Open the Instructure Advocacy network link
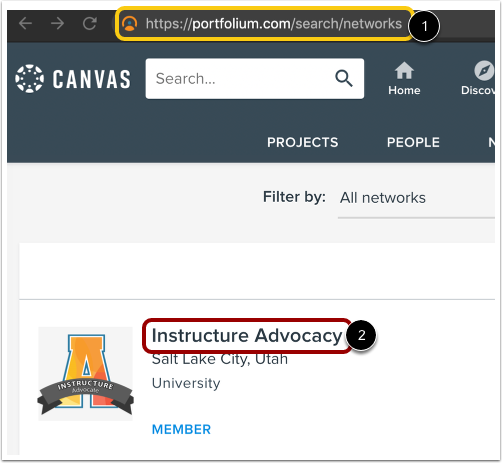This screenshot has height=463, width=502. pos(247,335)
